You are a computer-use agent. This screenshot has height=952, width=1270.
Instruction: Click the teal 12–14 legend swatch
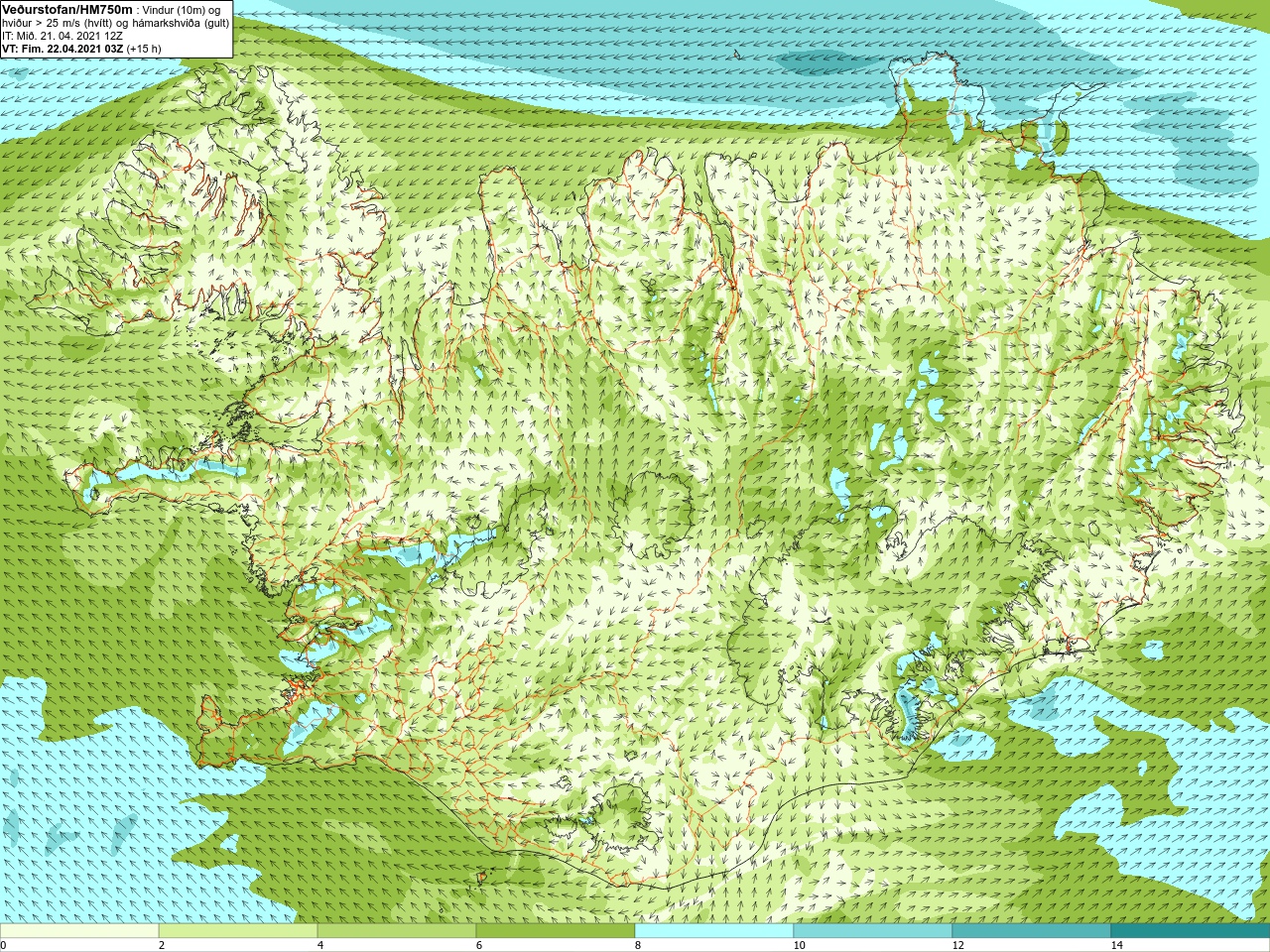(1032, 931)
